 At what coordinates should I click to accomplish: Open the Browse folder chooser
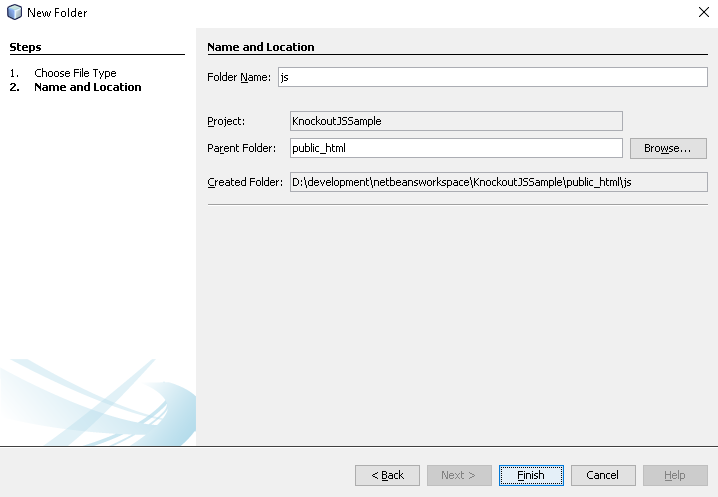(668, 148)
